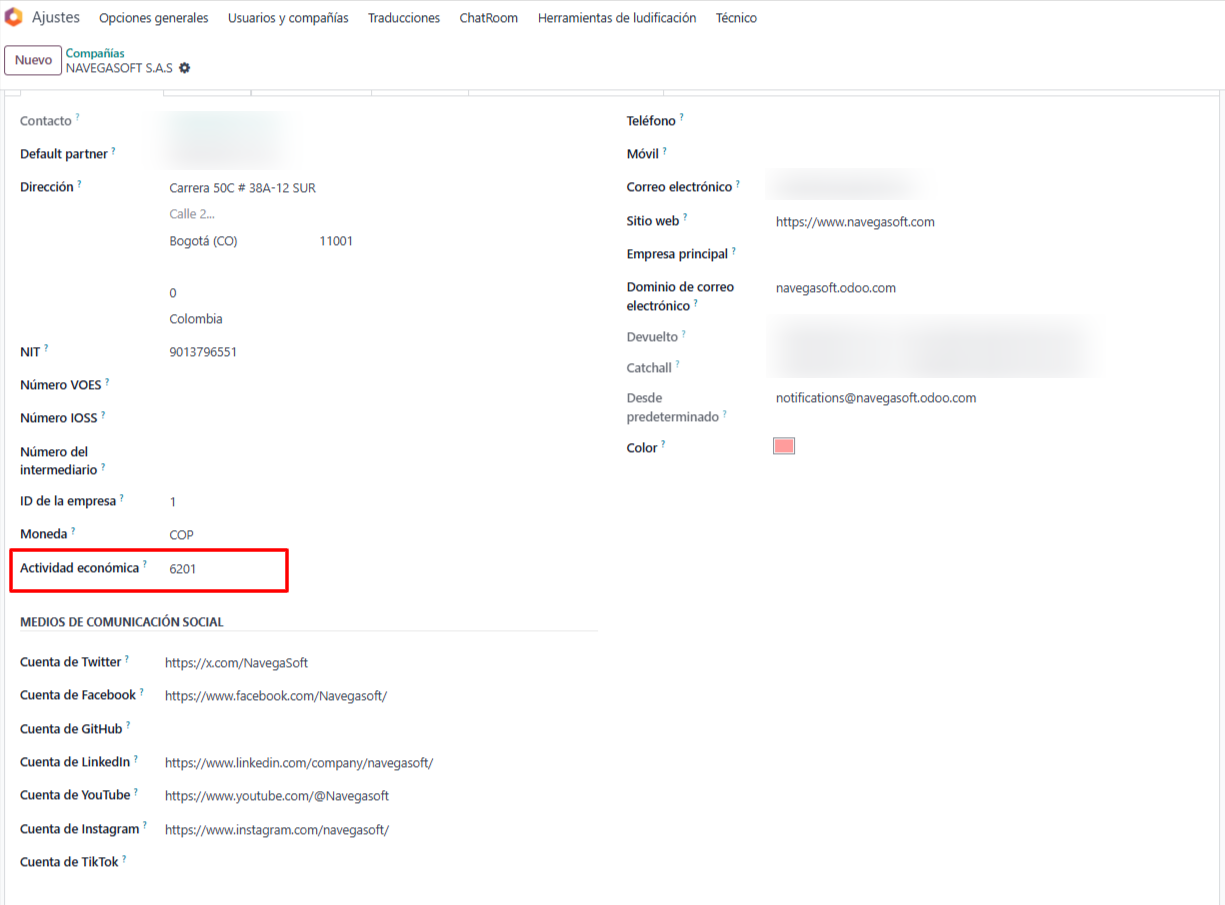Image resolution: width=1225 pixels, height=905 pixels.
Task: Open the Herramientas de ludificación menu
Action: click(x=617, y=18)
